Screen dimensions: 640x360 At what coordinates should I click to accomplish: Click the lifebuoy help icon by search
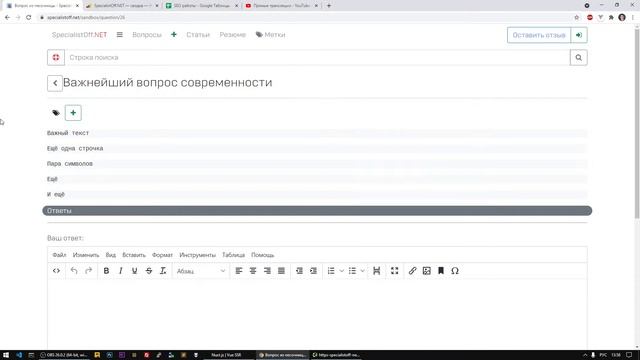coord(56,58)
